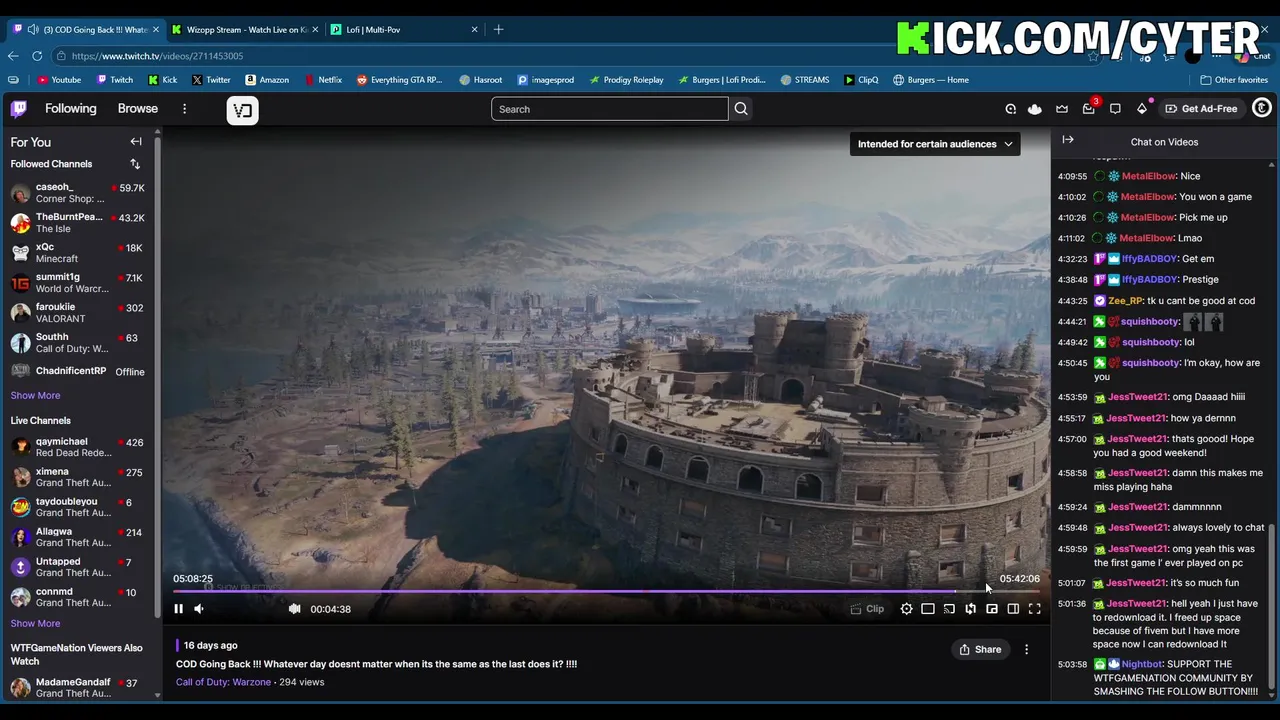Viewport: 1280px width, 720px height.
Task: Reload the current page
Action: (37, 56)
